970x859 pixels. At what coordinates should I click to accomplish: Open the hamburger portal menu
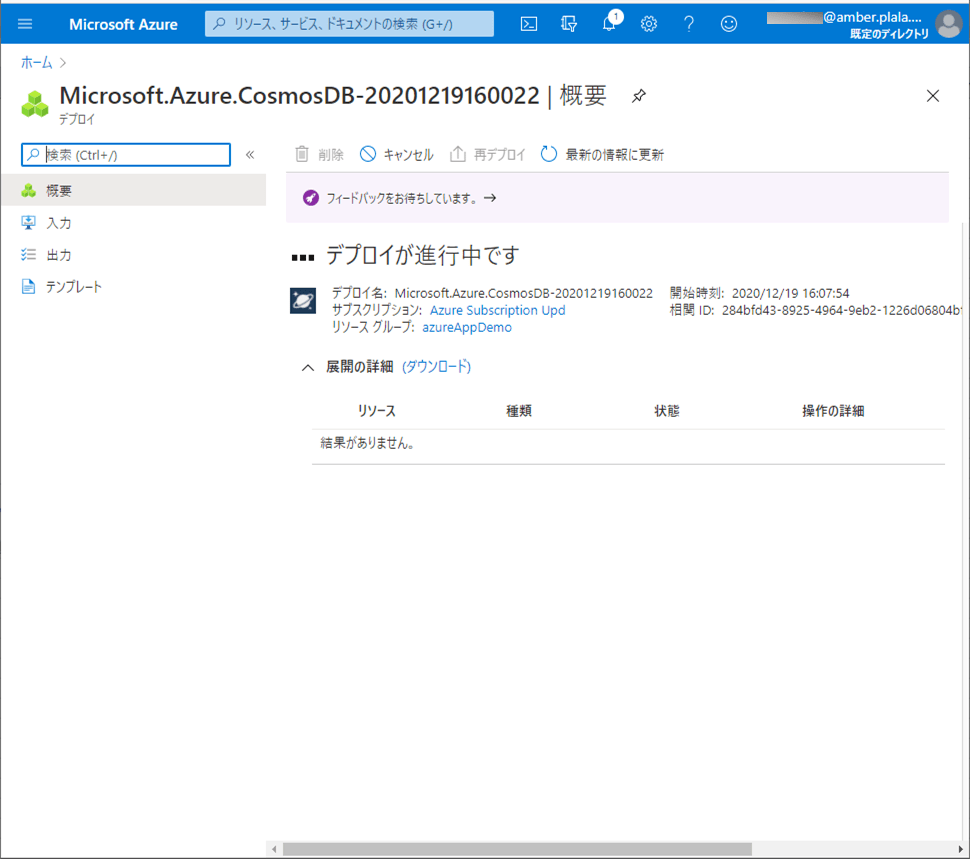tap(25, 24)
